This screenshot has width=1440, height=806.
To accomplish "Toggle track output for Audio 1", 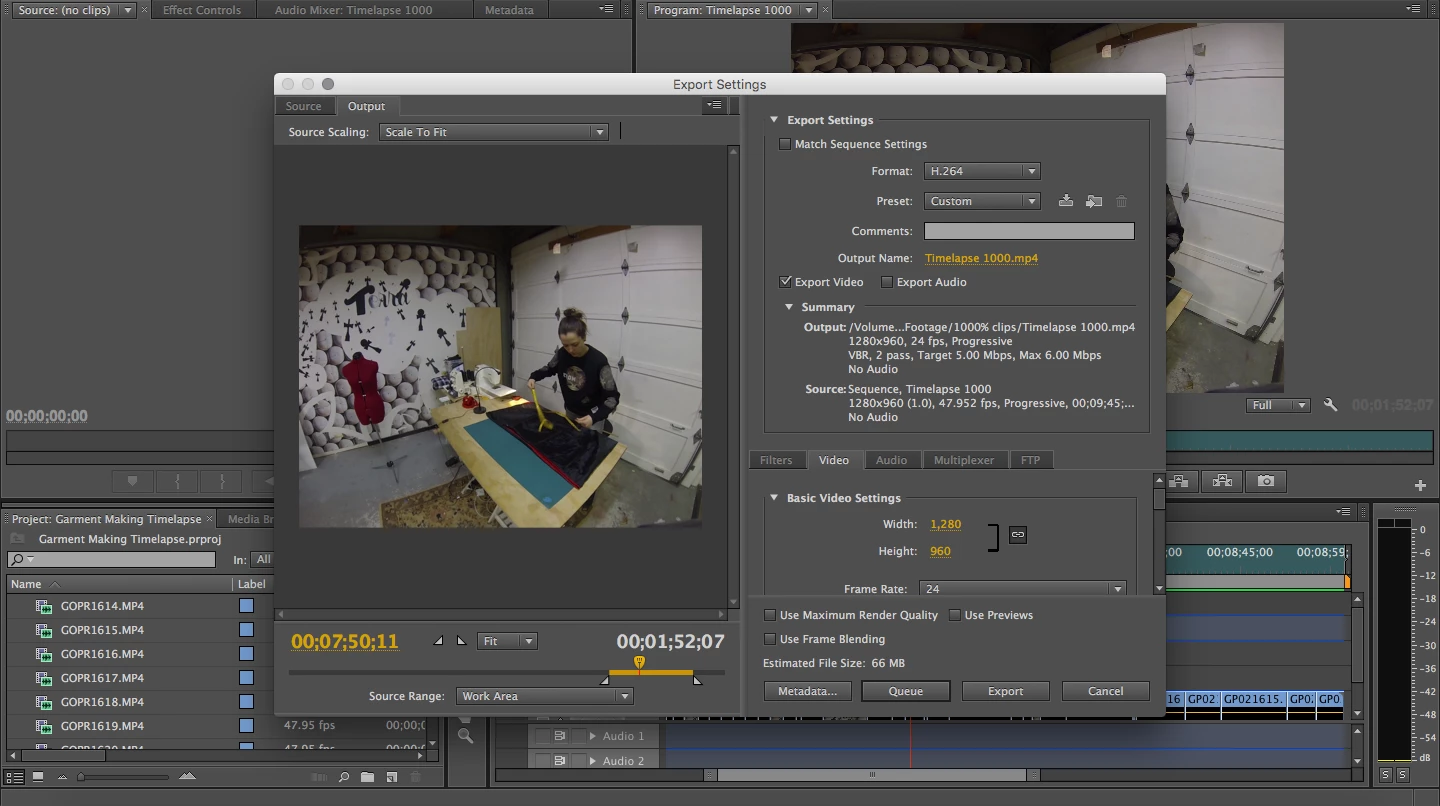I will [x=561, y=736].
